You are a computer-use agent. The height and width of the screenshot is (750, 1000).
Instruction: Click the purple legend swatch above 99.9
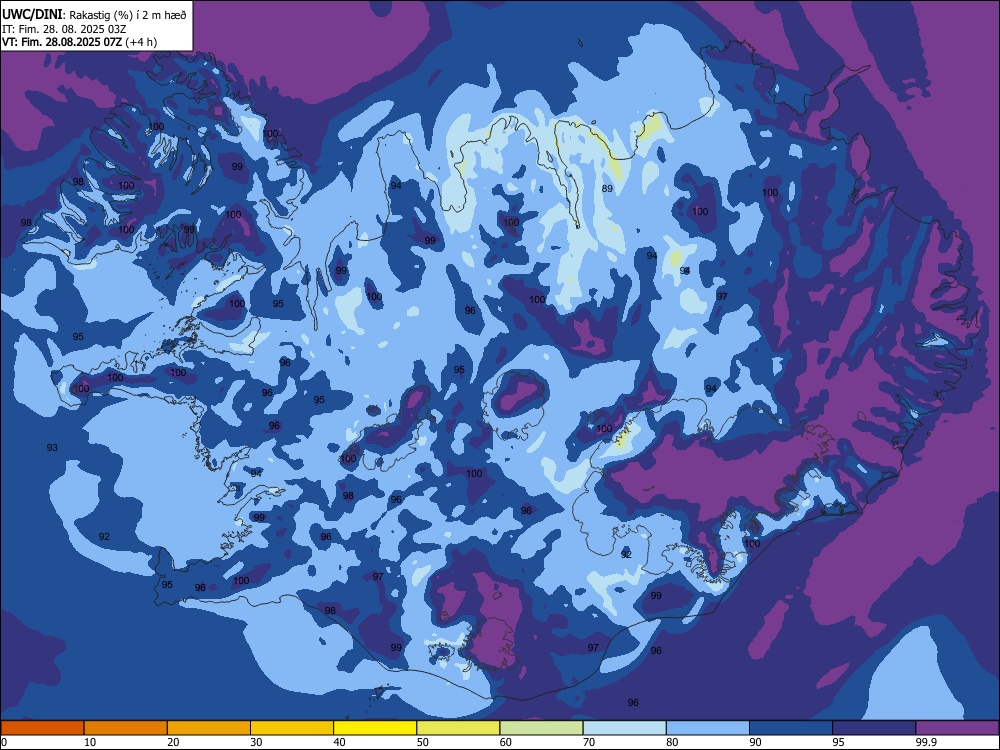(957, 728)
